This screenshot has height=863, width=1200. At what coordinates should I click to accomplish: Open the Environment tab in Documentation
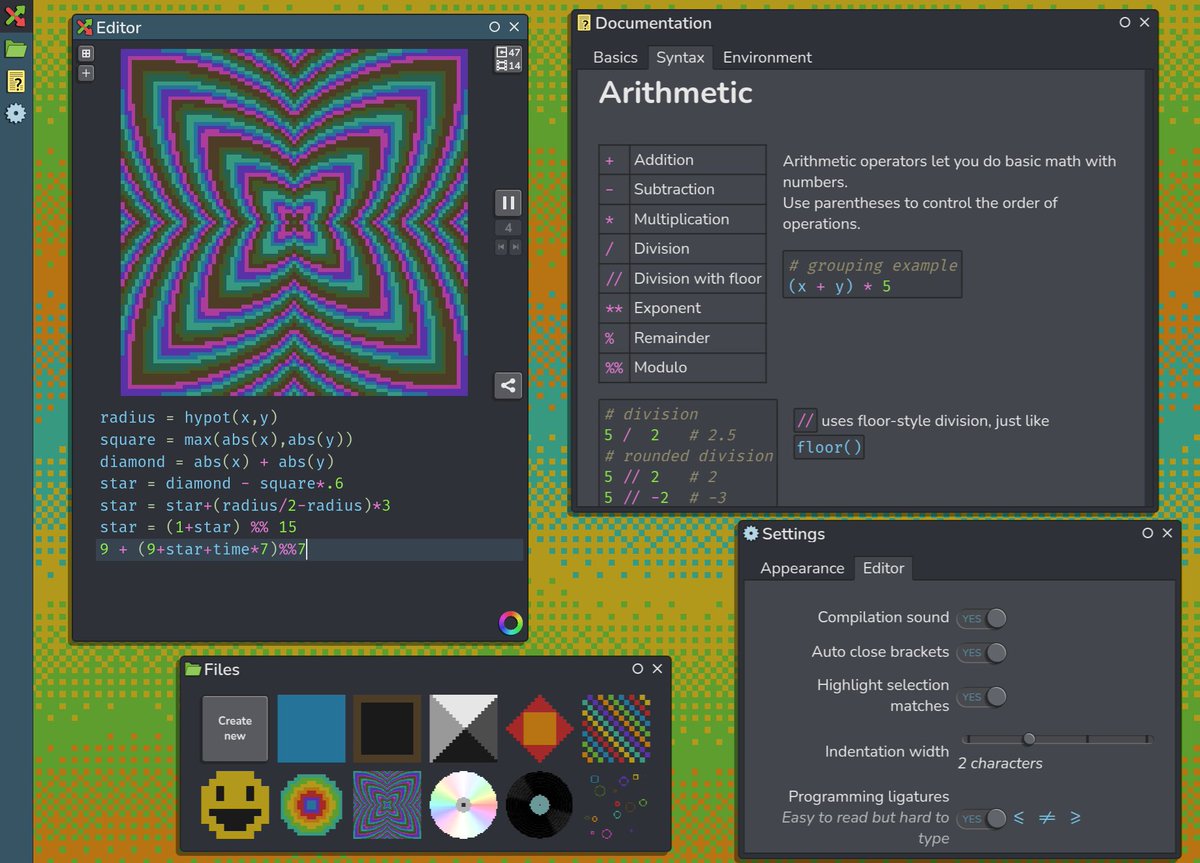(767, 57)
